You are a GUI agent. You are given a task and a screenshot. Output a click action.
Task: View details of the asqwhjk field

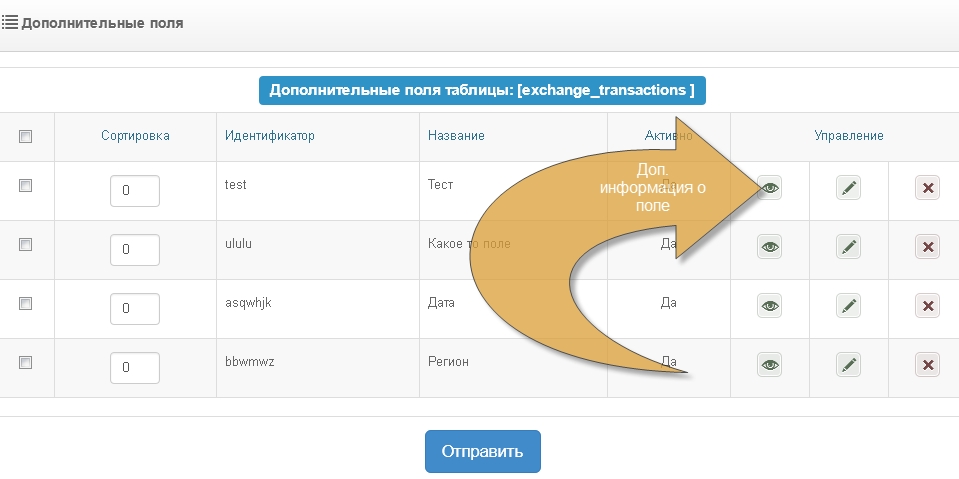click(769, 306)
